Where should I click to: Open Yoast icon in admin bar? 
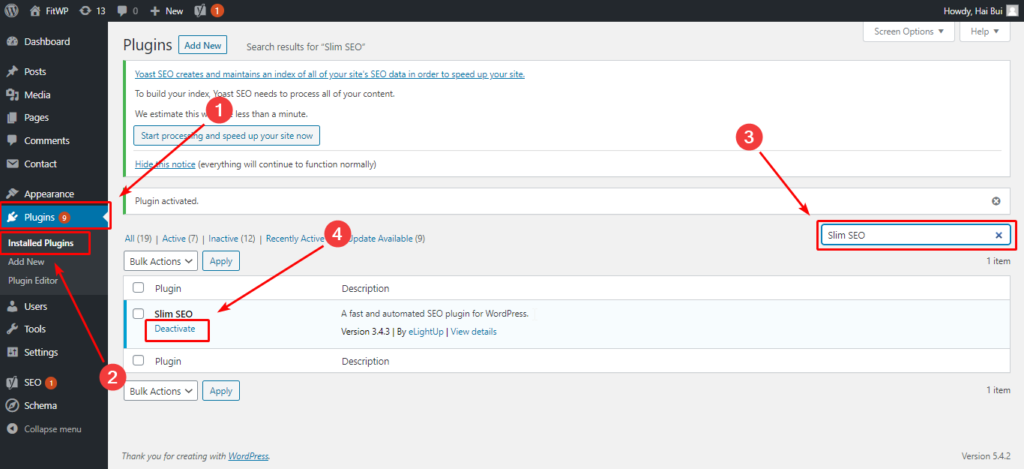pyautogui.click(x=202, y=10)
